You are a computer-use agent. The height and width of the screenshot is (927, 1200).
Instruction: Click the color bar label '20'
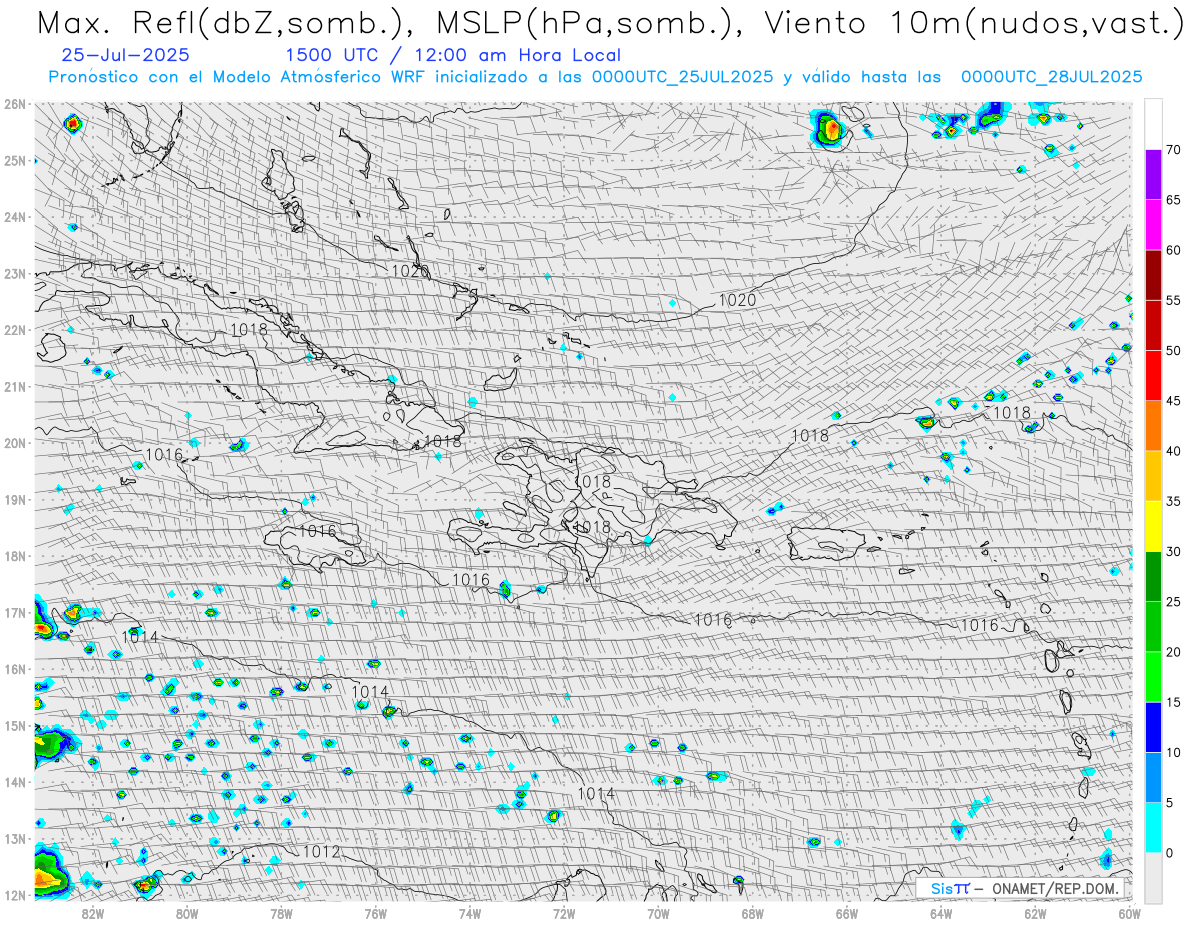tap(1174, 652)
